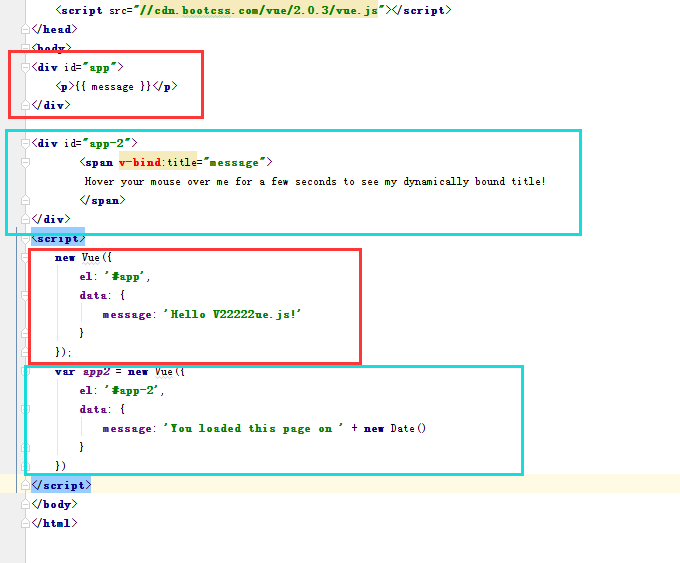
Task: Collapse fold marker beside </body> tag
Action: (x=25, y=504)
